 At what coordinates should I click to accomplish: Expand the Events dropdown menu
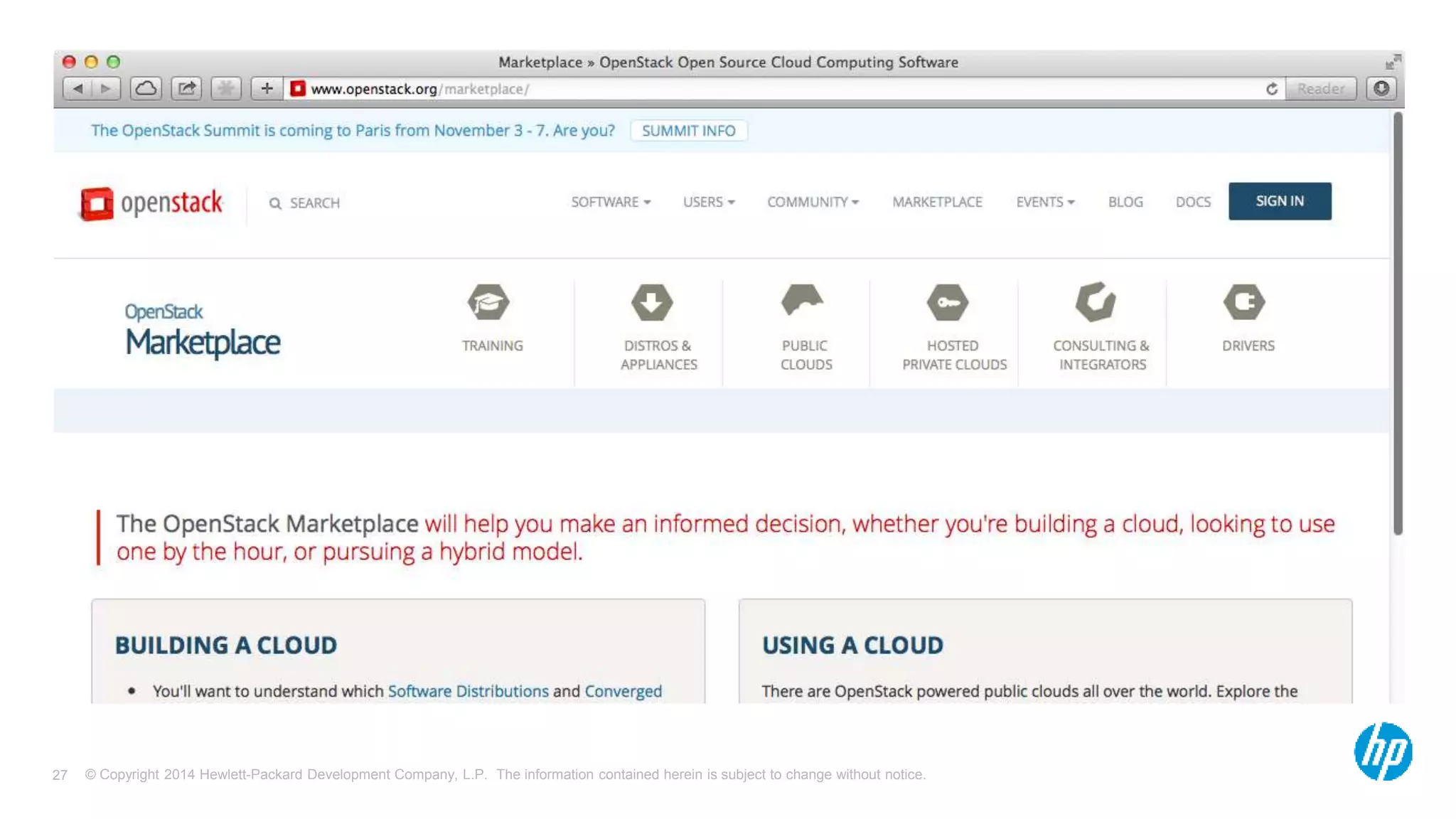point(1044,202)
